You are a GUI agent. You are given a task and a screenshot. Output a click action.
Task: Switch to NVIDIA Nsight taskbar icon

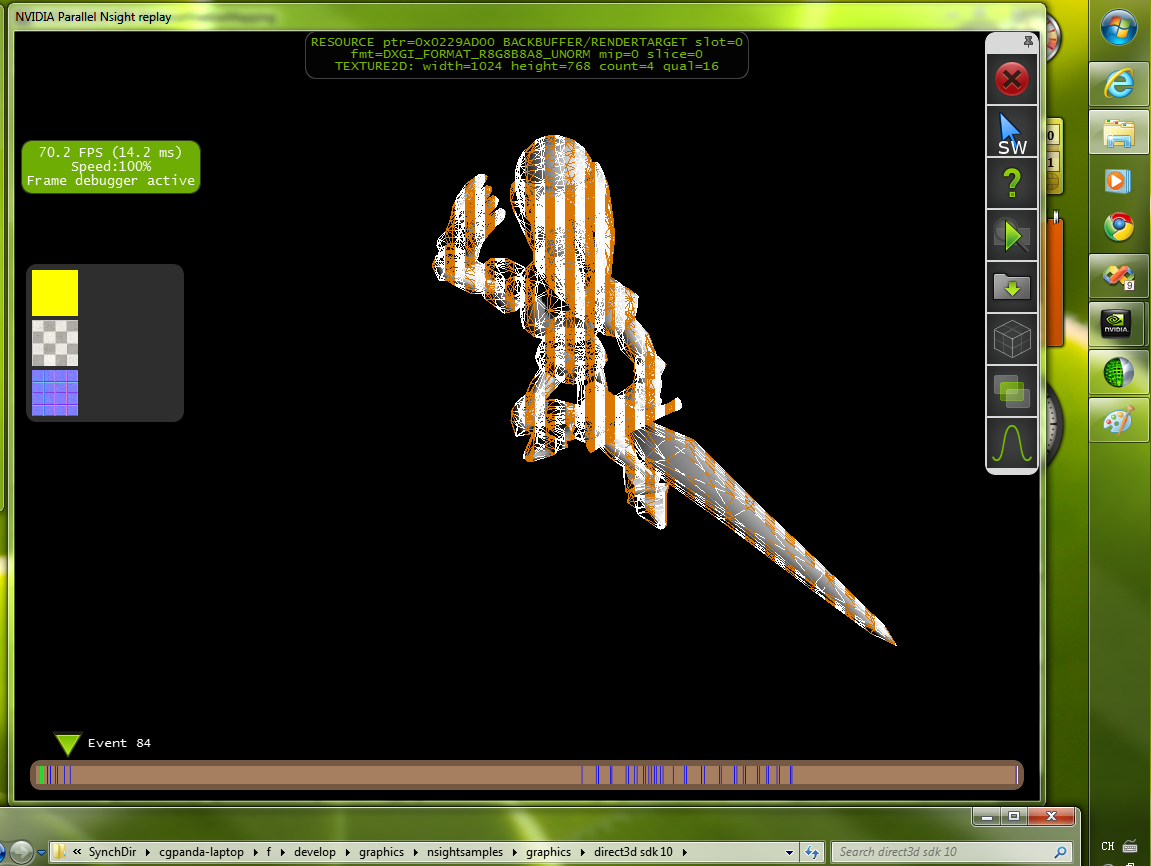(x=1118, y=324)
